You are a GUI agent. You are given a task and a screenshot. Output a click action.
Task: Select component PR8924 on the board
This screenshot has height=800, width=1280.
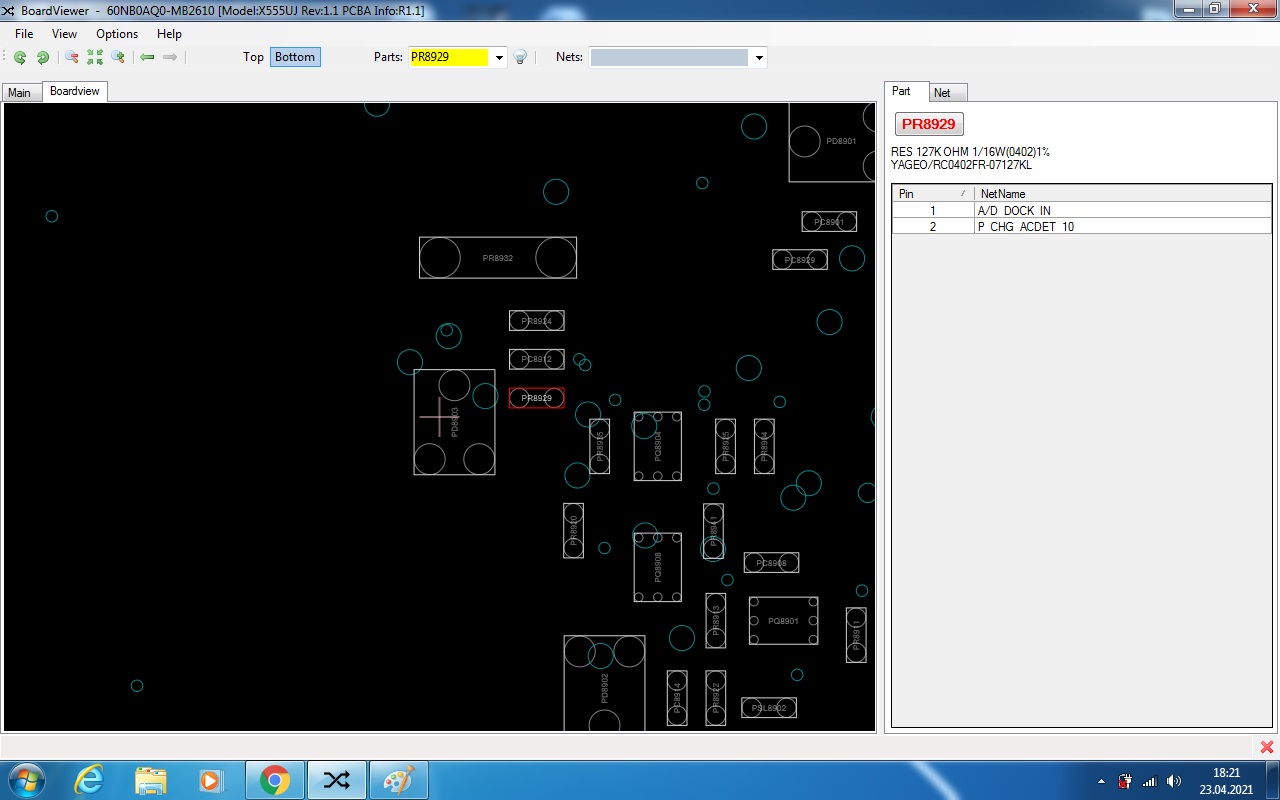pos(537,321)
